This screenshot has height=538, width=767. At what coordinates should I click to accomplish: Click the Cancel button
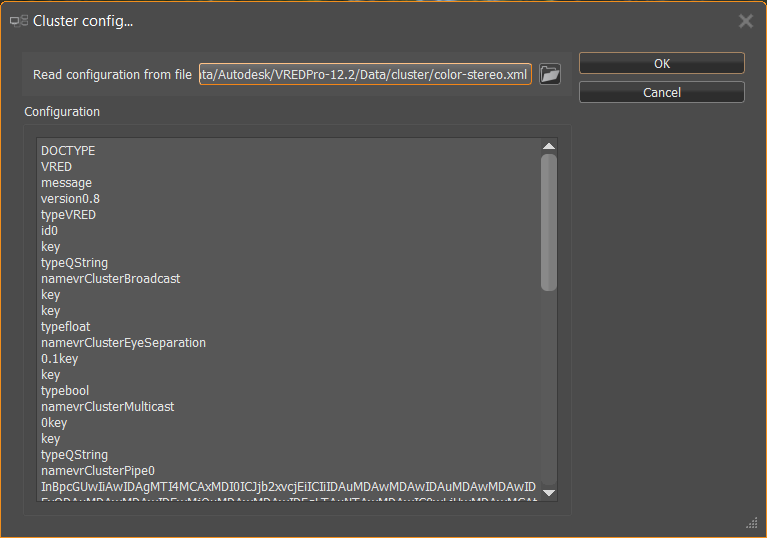tap(662, 92)
